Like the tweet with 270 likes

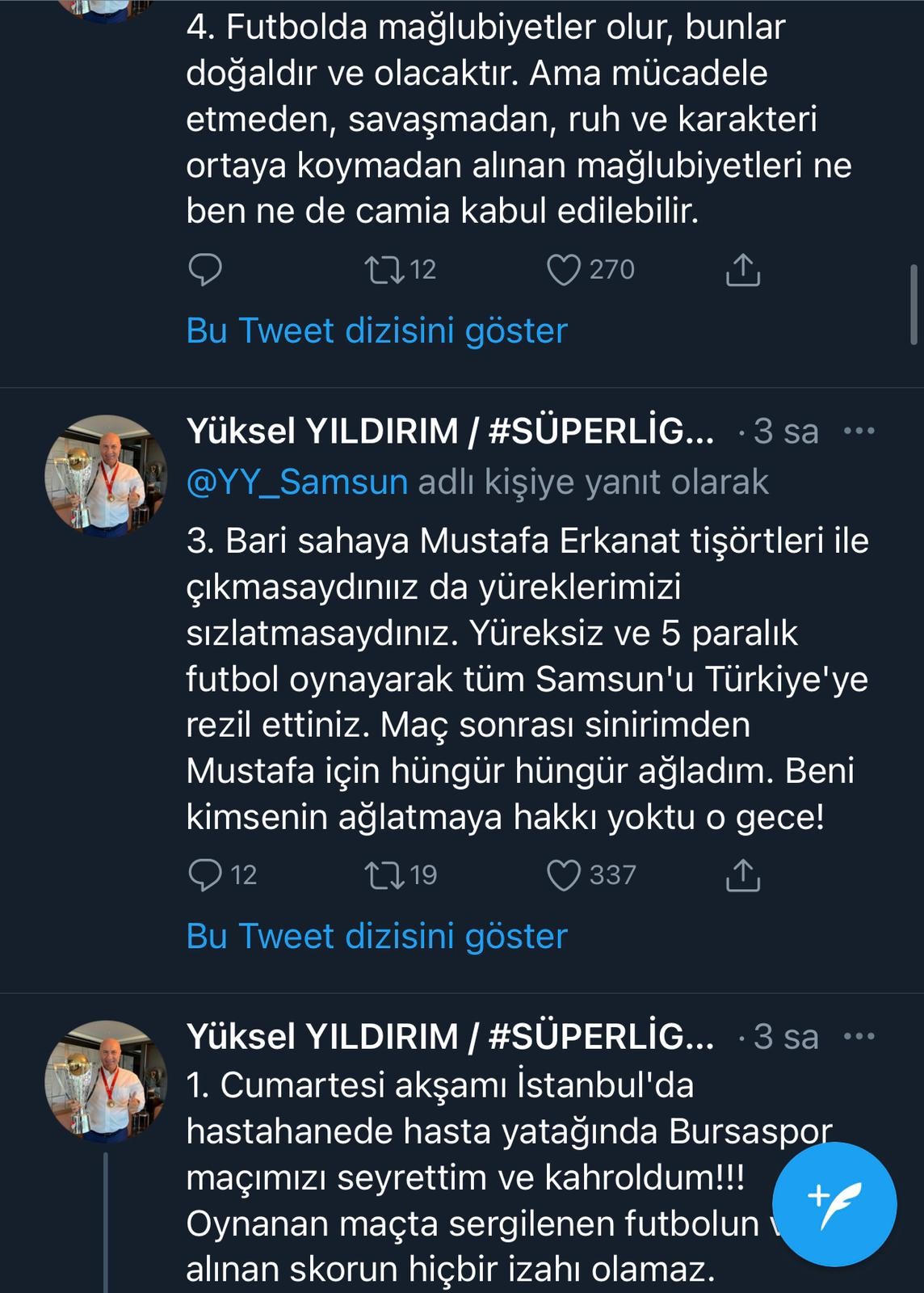pos(564,270)
